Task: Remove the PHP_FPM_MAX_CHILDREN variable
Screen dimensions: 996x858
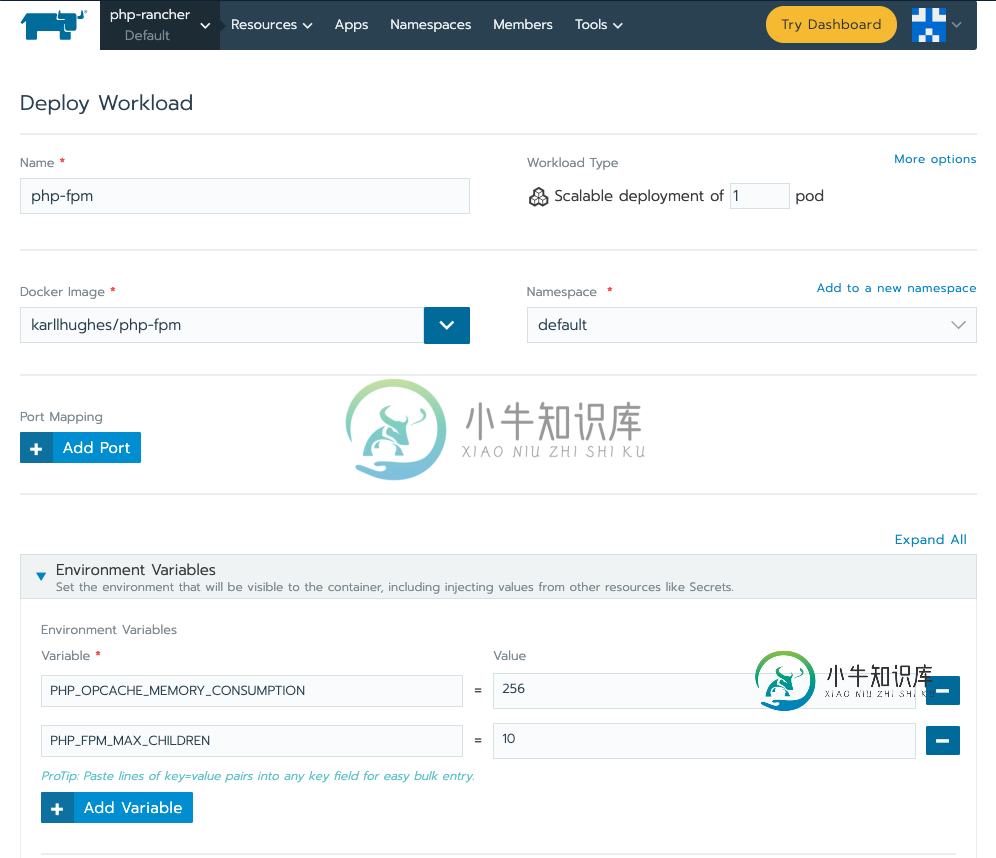Action: 942,740
